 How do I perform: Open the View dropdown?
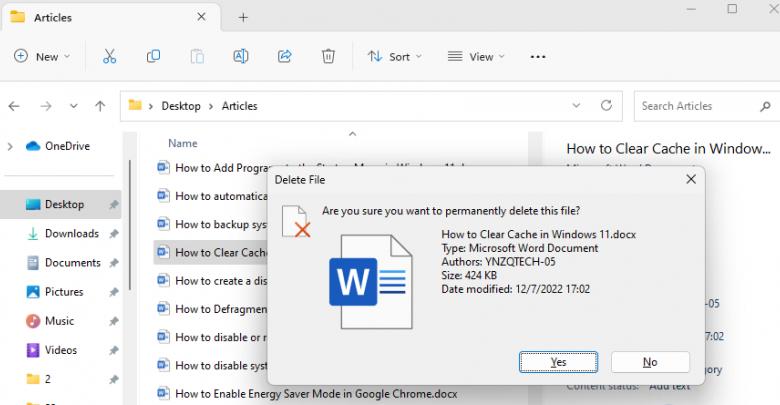pos(476,57)
